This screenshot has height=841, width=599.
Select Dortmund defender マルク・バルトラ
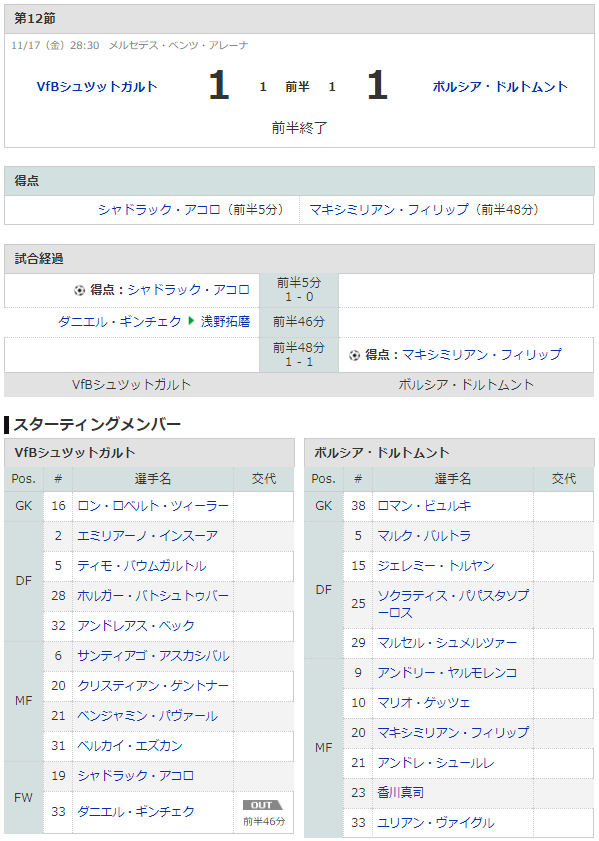pyautogui.click(x=424, y=536)
